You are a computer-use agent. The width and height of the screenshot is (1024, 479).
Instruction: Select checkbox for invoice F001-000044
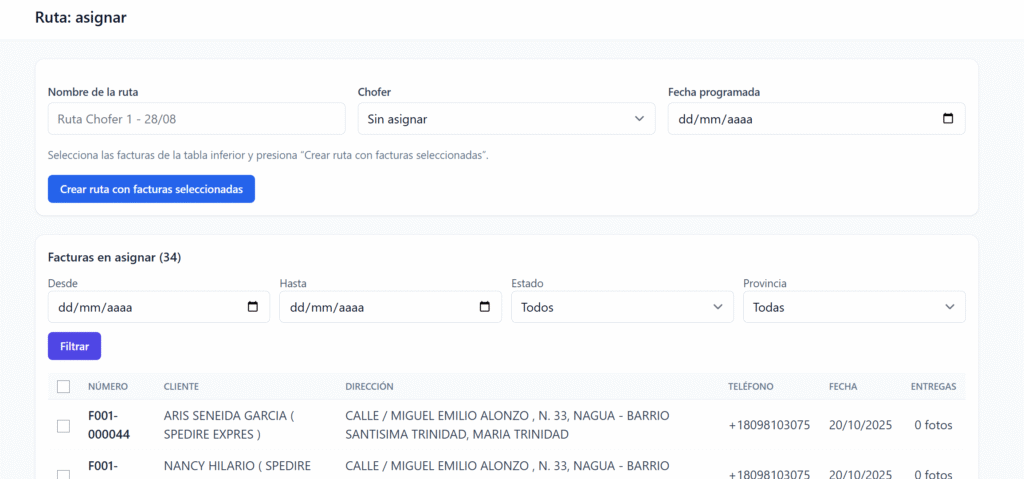point(64,425)
